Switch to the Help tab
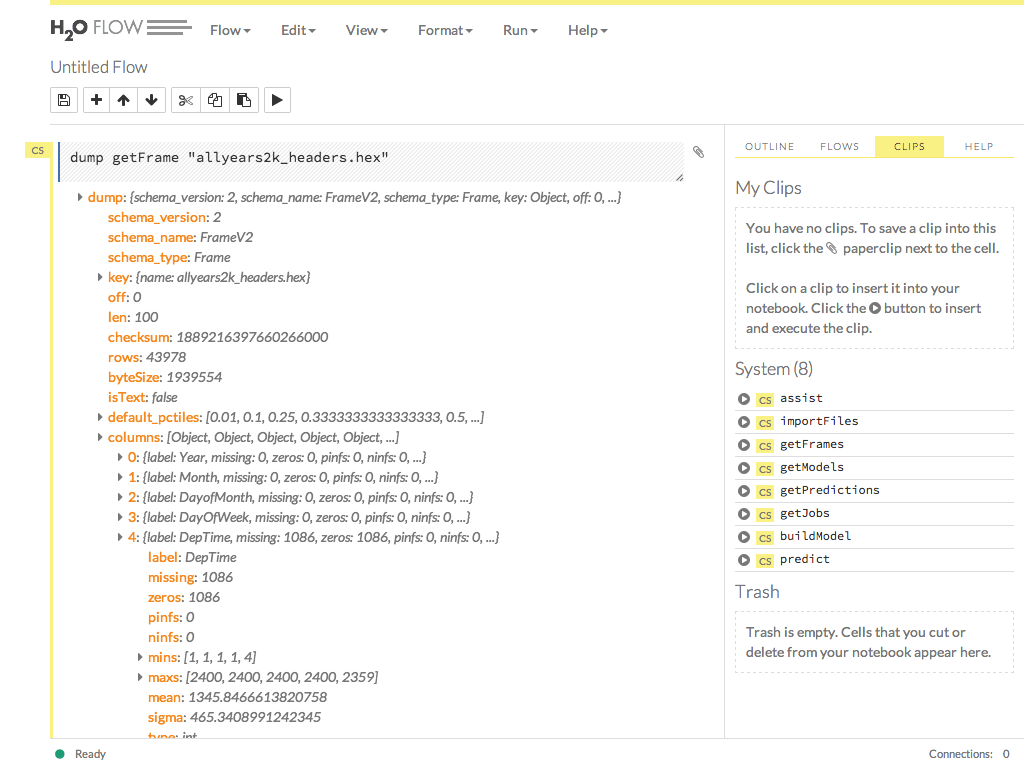Image resolution: width=1024 pixels, height=768 pixels. tap(978, 146)
